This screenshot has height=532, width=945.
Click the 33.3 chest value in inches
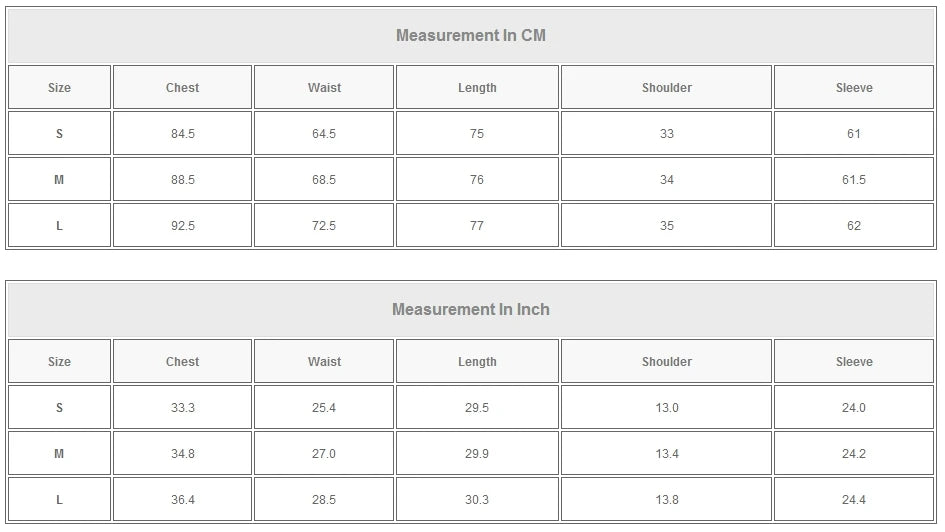(x=182, y=408)
